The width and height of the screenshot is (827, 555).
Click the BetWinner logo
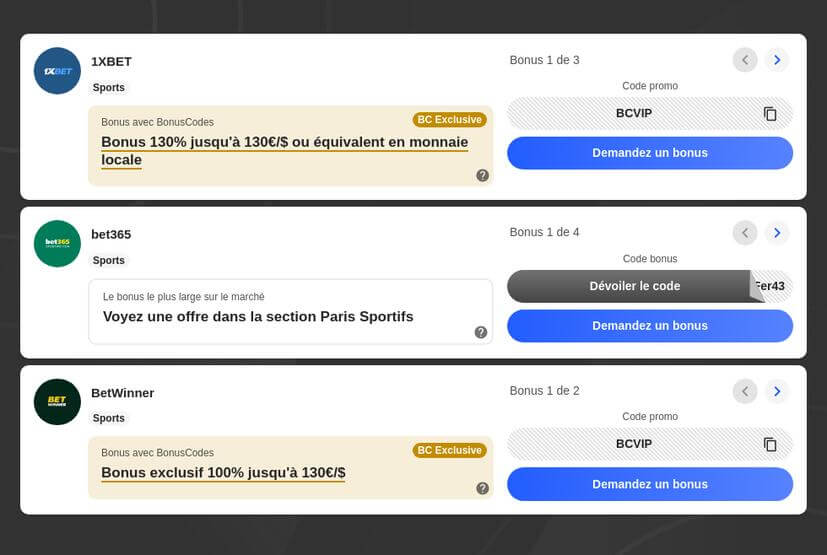pyautogui.click(x=57, y=401)
